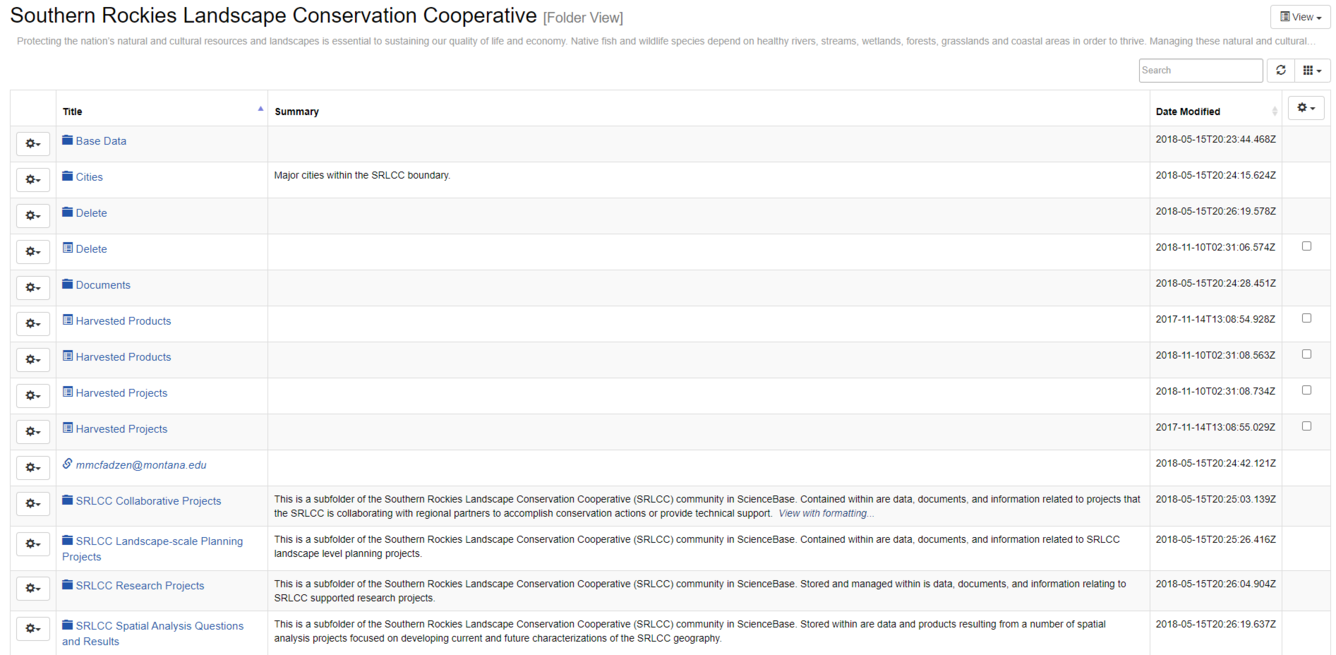Click the date 2018-05-15T20:24:15.624Z

coord(1215,175)
